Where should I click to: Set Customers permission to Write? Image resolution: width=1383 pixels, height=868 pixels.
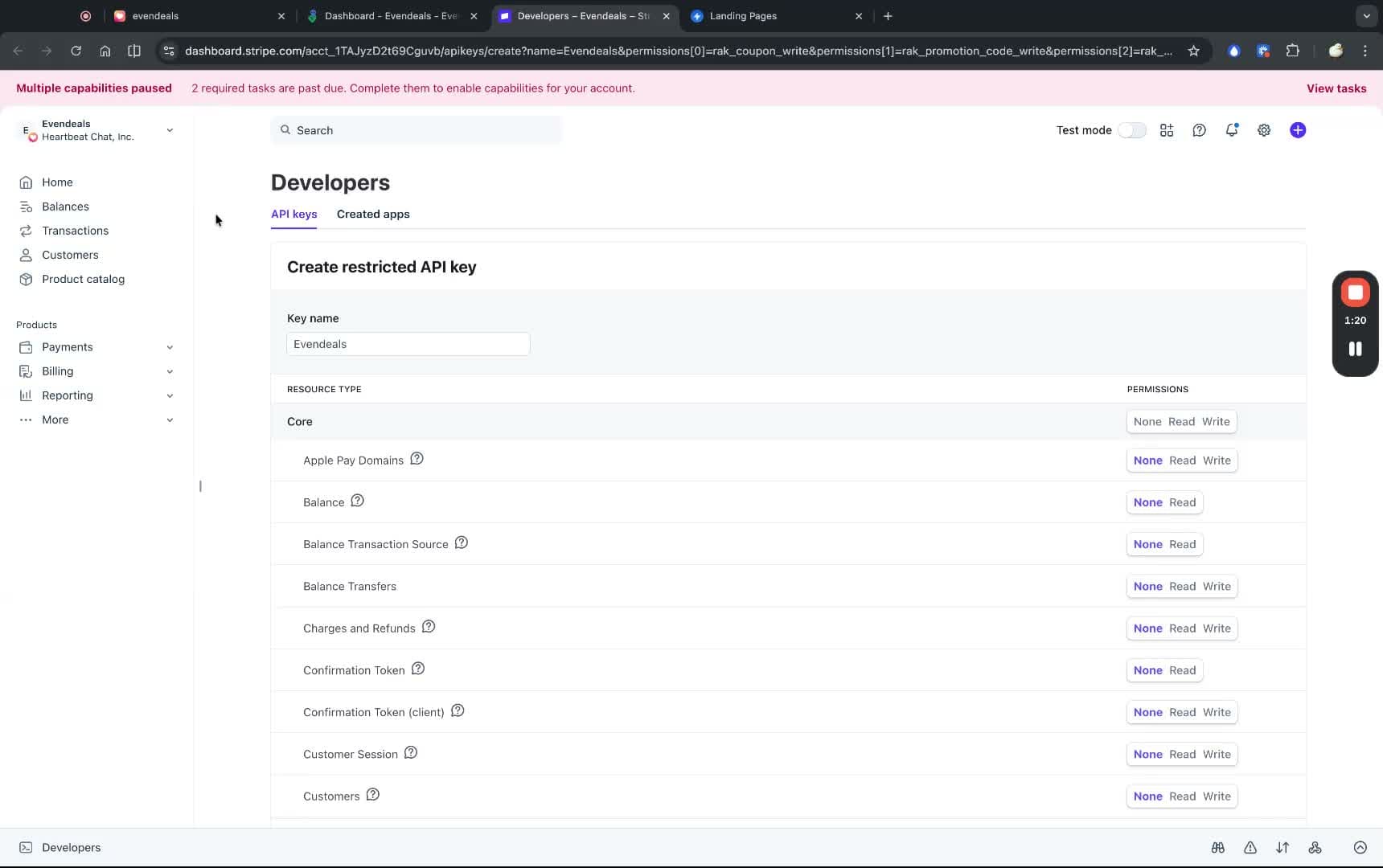(1217, 796)
